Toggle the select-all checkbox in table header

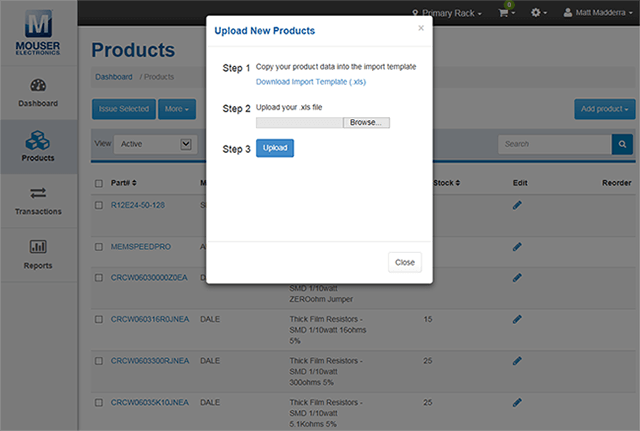(x=98, y=183)
